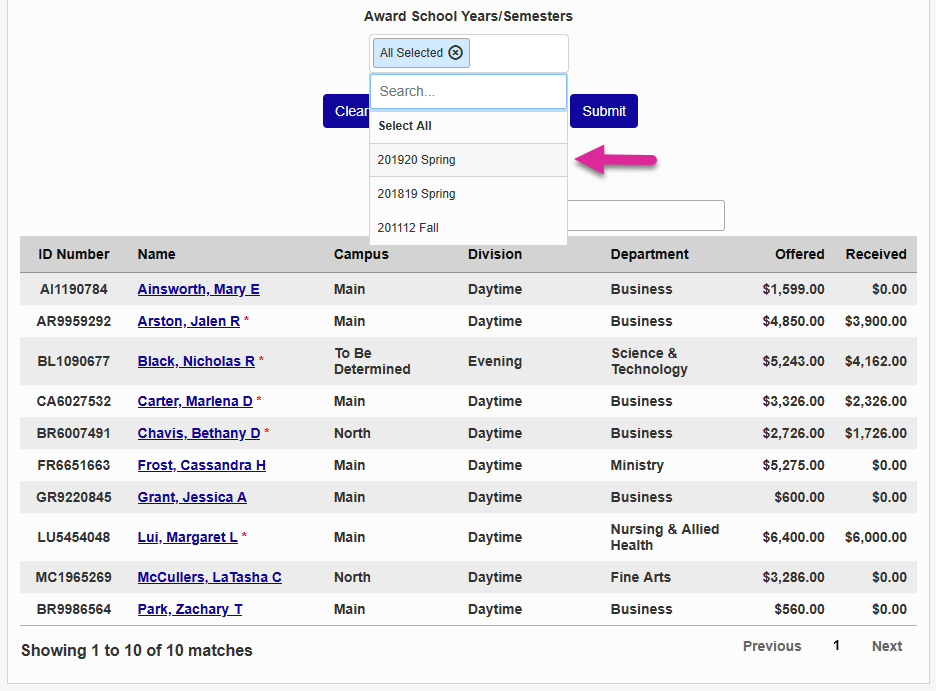The width and height of the screenshot is (936, 691).
Task: Click ID cell AI1190784
Action: [x=73, y=289]
